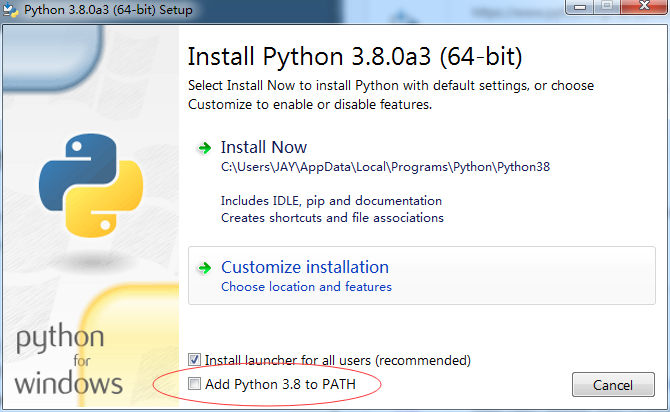Click the green arrow beside Install Now
Viewport: 670px width, 412px height.
(x=205, y=148)
